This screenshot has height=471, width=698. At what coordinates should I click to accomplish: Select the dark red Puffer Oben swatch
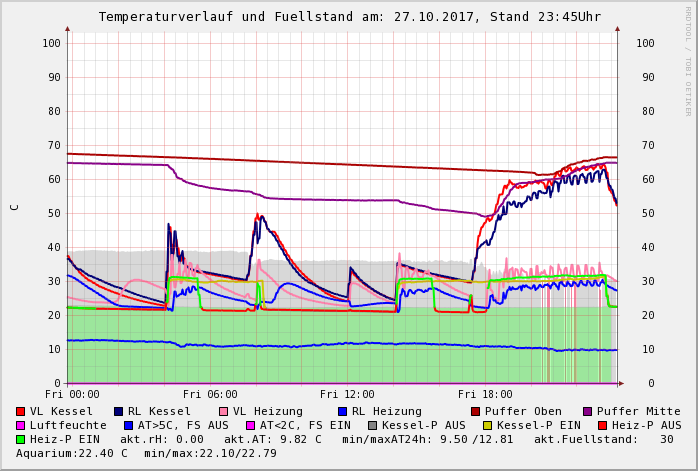[x=475, y=412]
